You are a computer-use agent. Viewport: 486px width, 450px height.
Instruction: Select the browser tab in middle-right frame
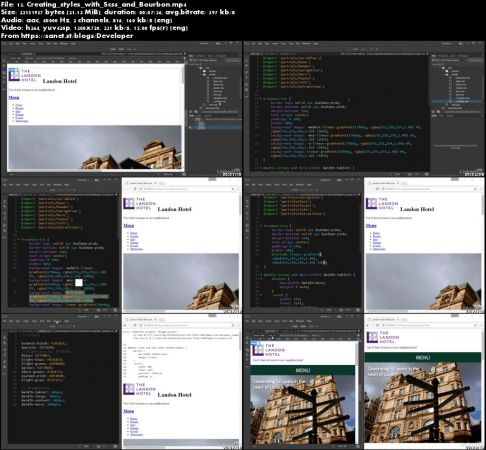point(383,183)
